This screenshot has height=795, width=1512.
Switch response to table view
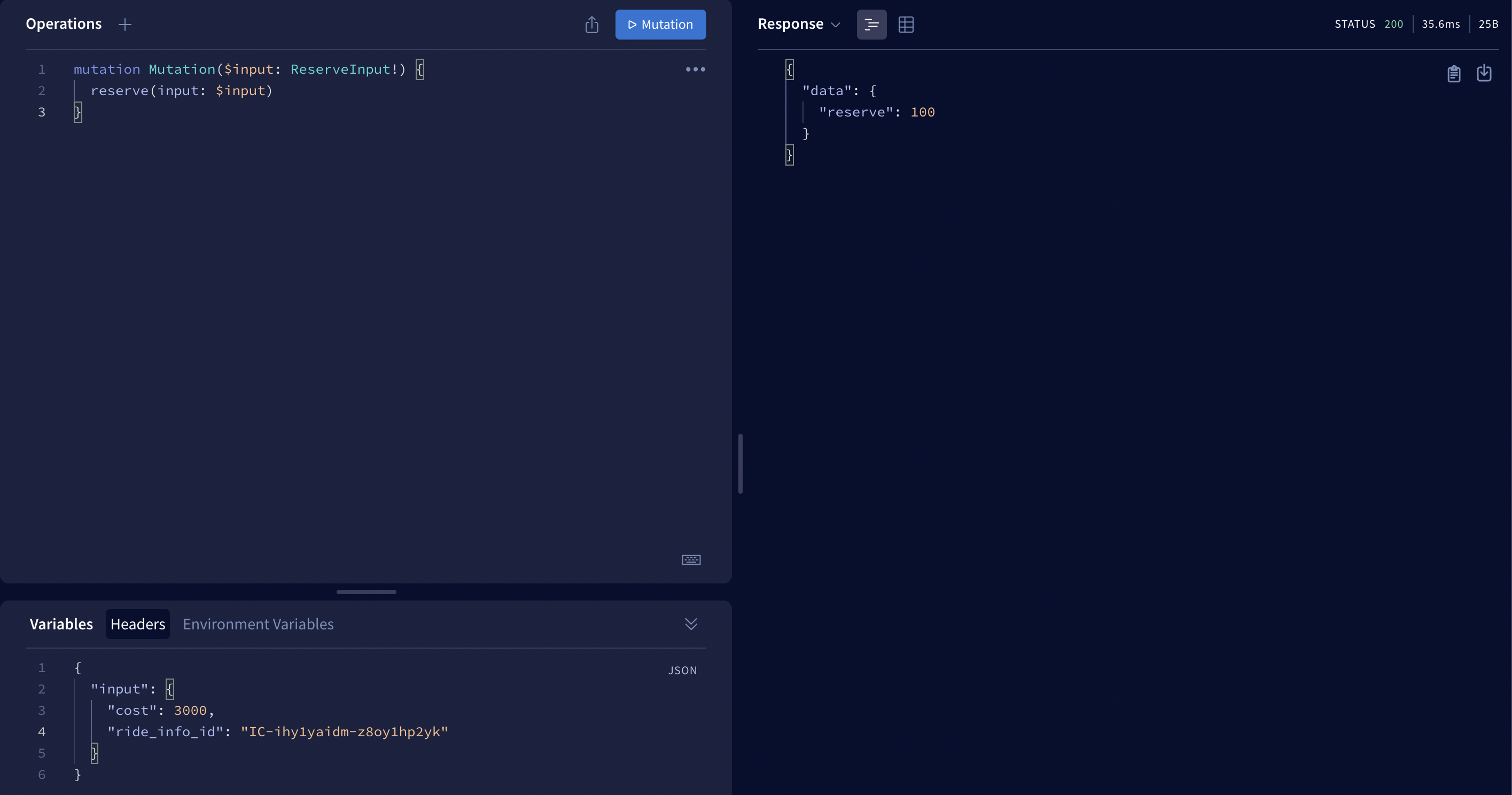(x=906, y=25)
